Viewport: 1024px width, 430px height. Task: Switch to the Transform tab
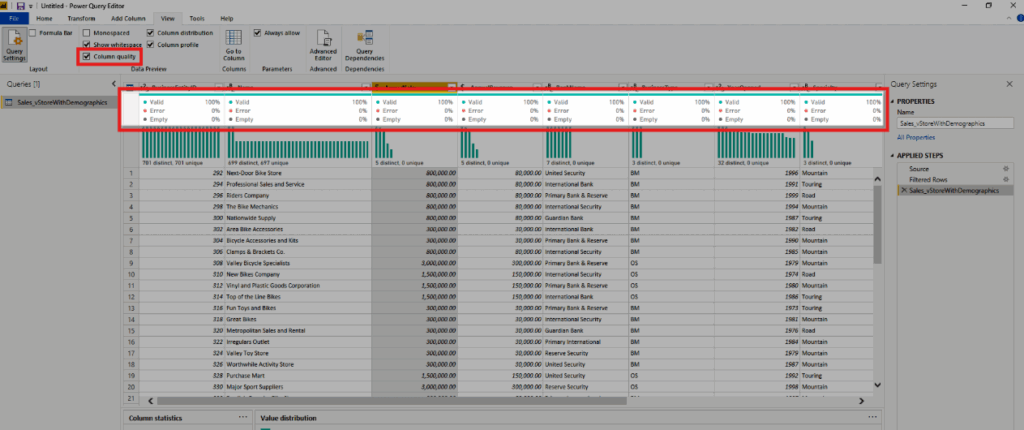click(81, 19)
